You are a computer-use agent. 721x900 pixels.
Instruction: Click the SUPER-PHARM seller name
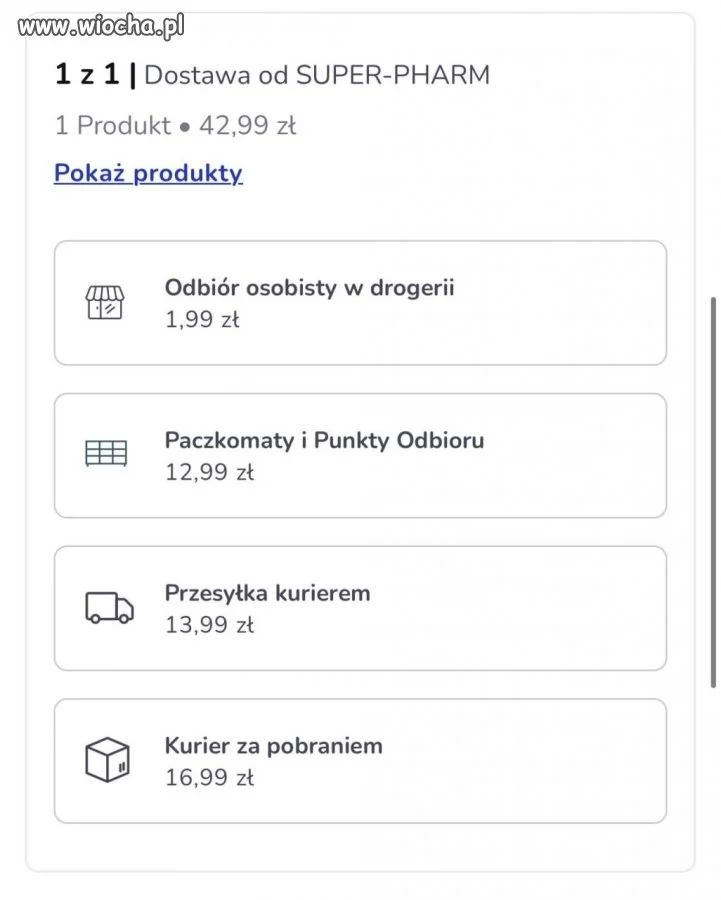(x=393, y=75)
